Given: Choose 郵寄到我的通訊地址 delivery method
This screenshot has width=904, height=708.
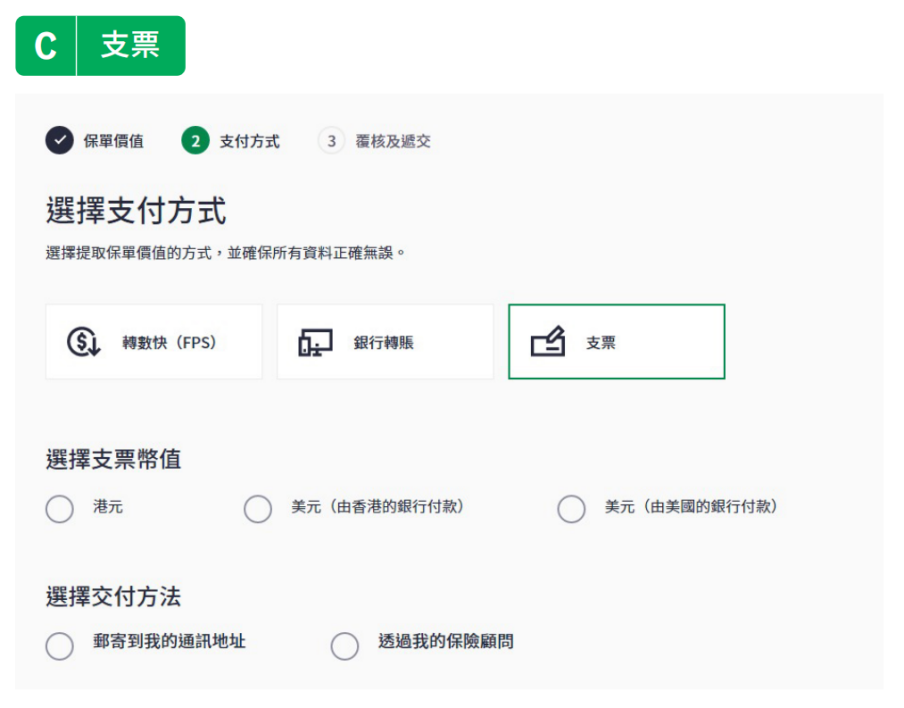Looking at the screenshot, I should click(60, 645).
